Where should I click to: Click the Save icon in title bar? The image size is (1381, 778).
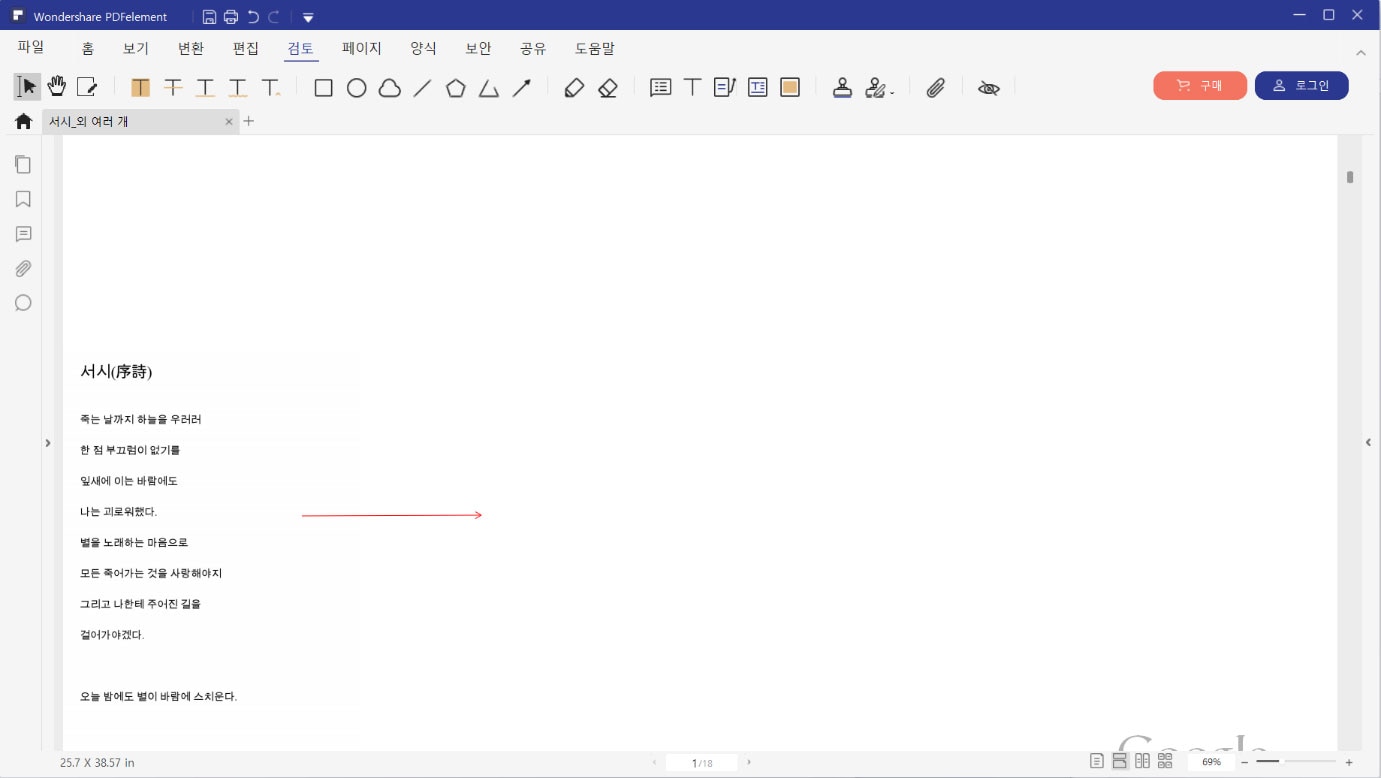[x=209, y=17]
